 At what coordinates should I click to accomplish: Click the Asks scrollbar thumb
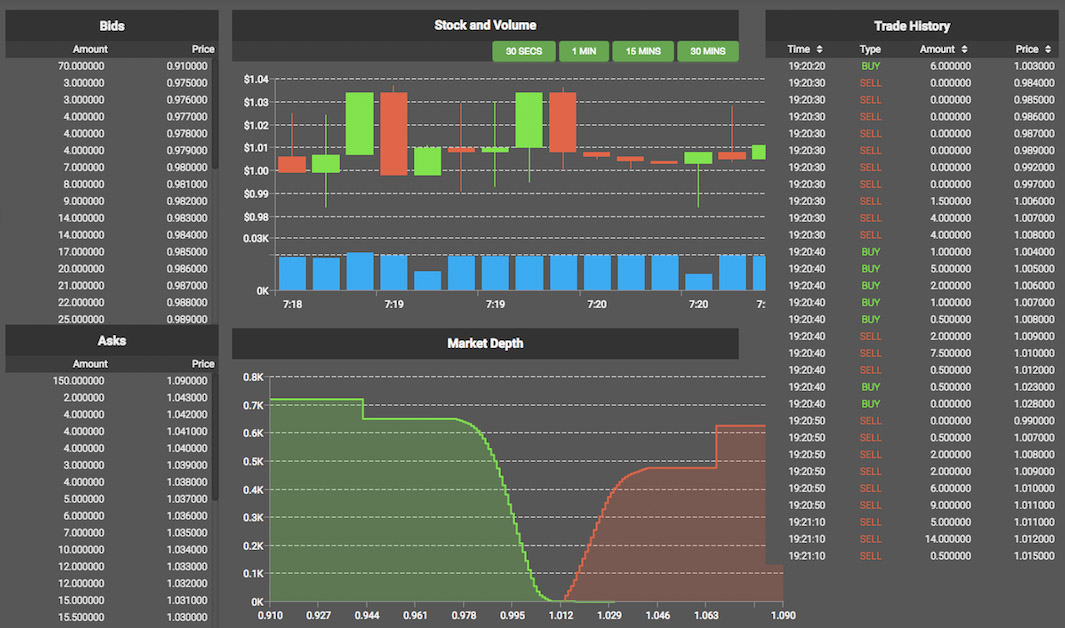(215, 437)
